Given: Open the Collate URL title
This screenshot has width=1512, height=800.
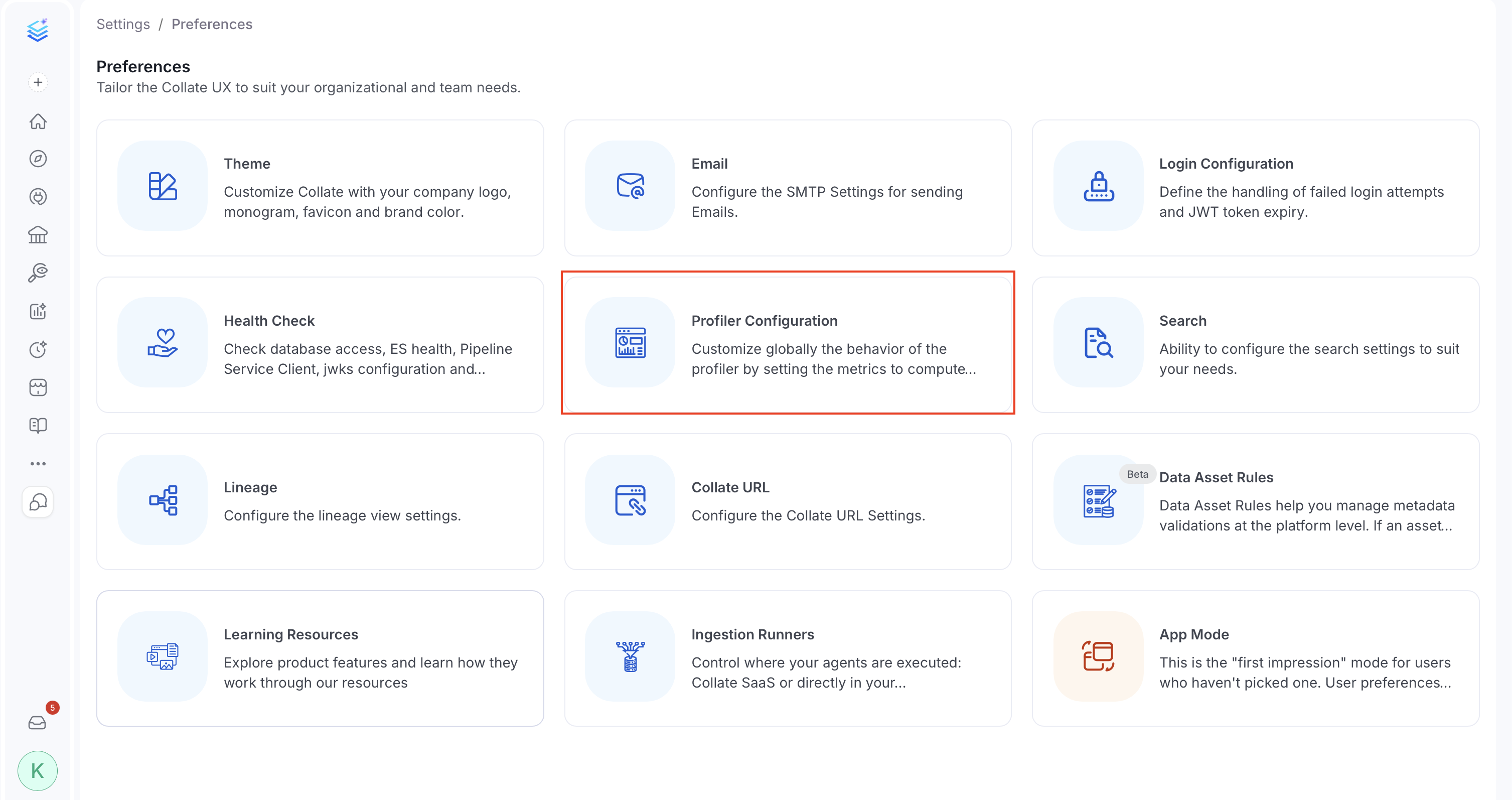Looking at the screenshot, I should pos(730,487).
